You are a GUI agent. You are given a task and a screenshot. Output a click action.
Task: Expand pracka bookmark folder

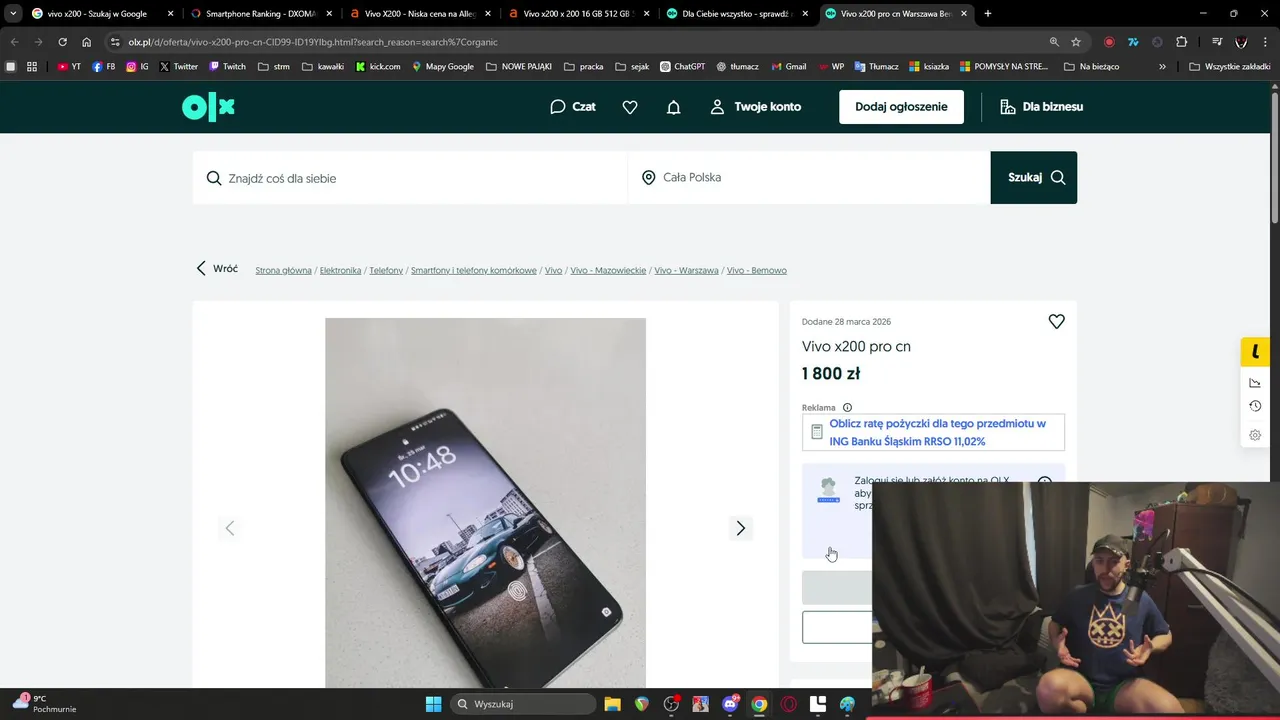click(583, 66)
